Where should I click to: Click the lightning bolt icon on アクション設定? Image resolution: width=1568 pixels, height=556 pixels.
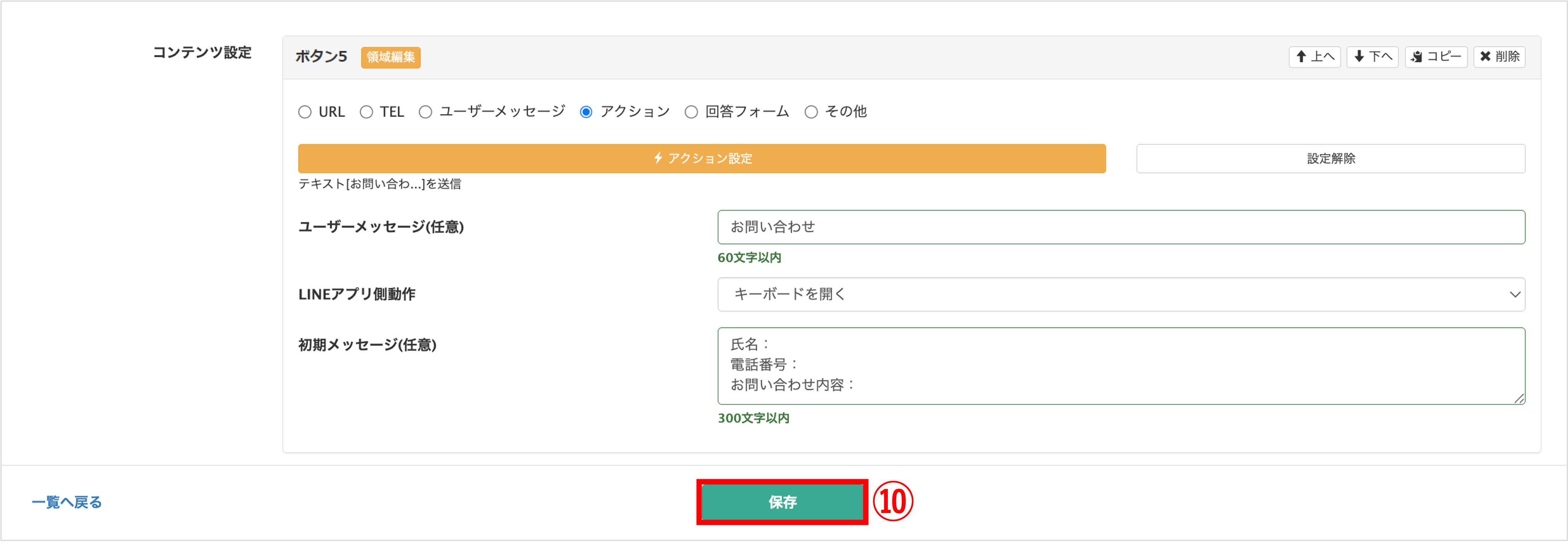pyautogui.click(x=659, y=158)
